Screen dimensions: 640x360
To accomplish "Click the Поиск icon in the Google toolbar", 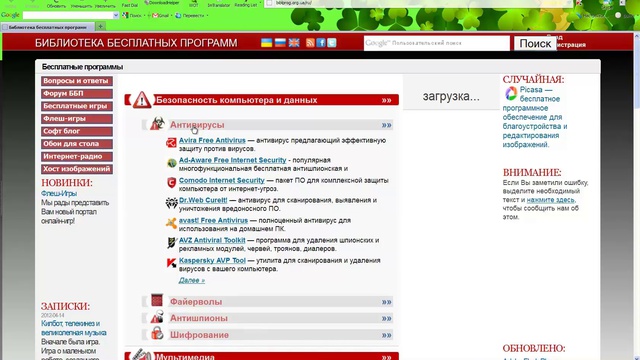I will point(125,16).
